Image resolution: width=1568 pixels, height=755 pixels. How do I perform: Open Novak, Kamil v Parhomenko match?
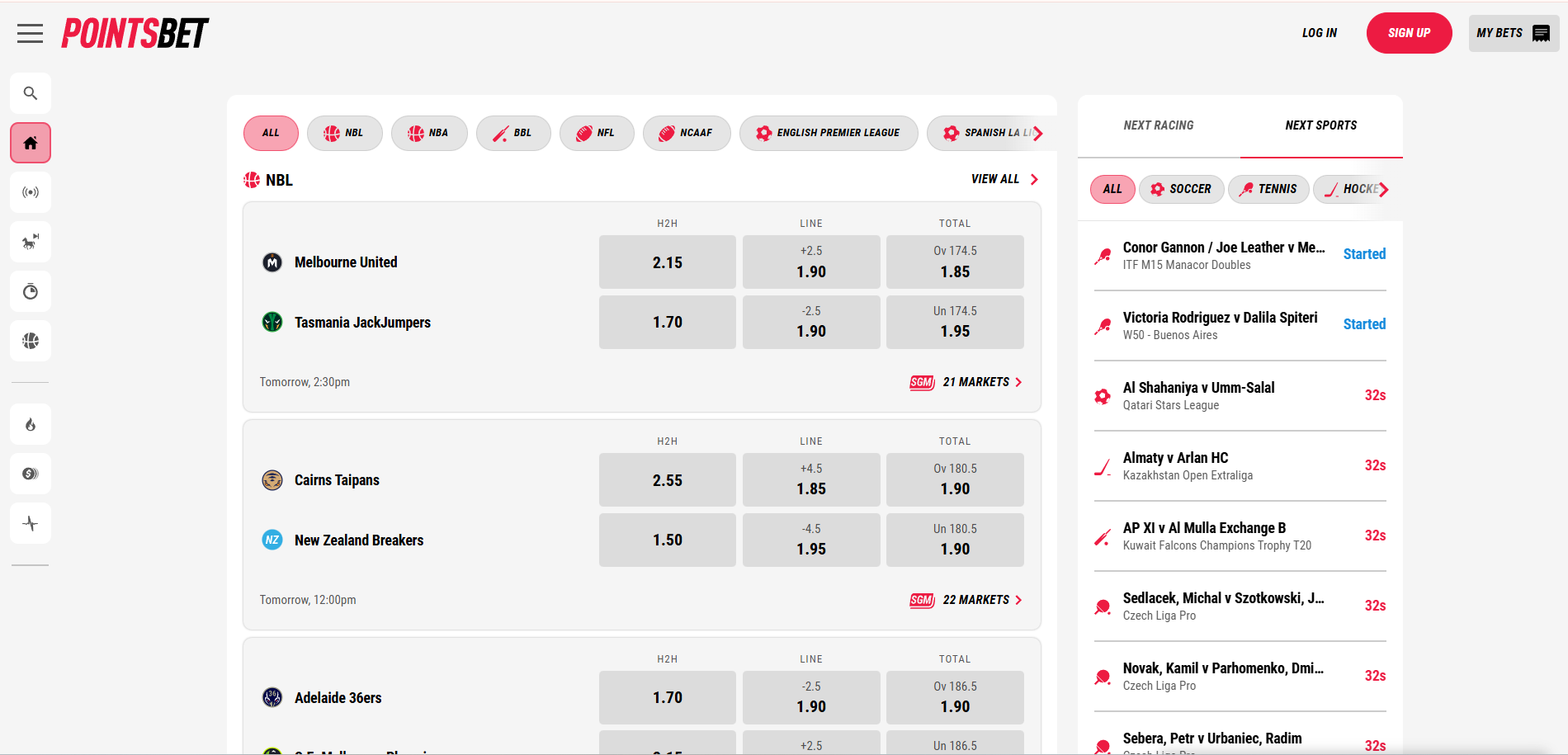click(1240, 676)
